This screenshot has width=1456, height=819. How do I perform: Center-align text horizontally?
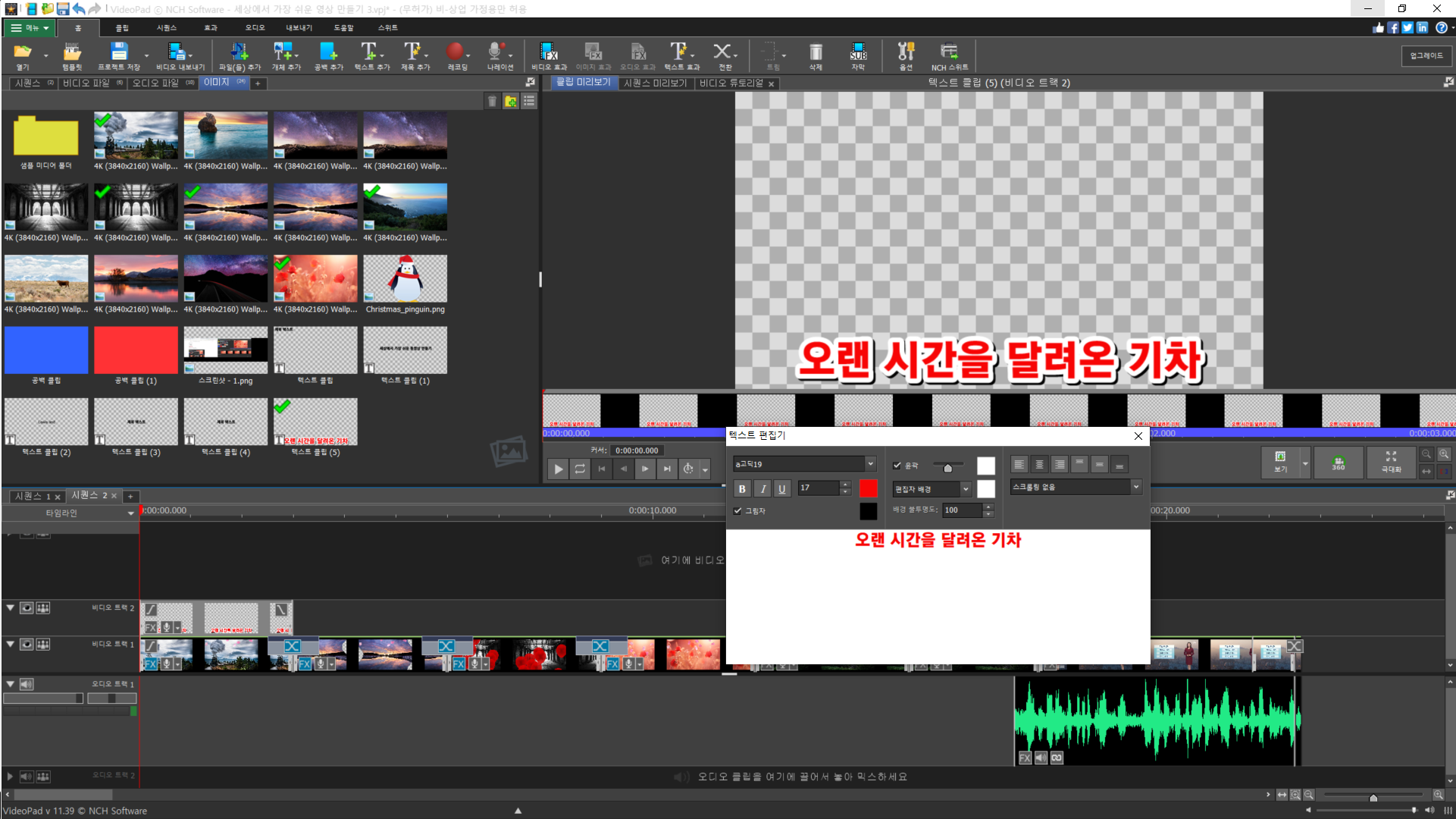(1039, 464)
